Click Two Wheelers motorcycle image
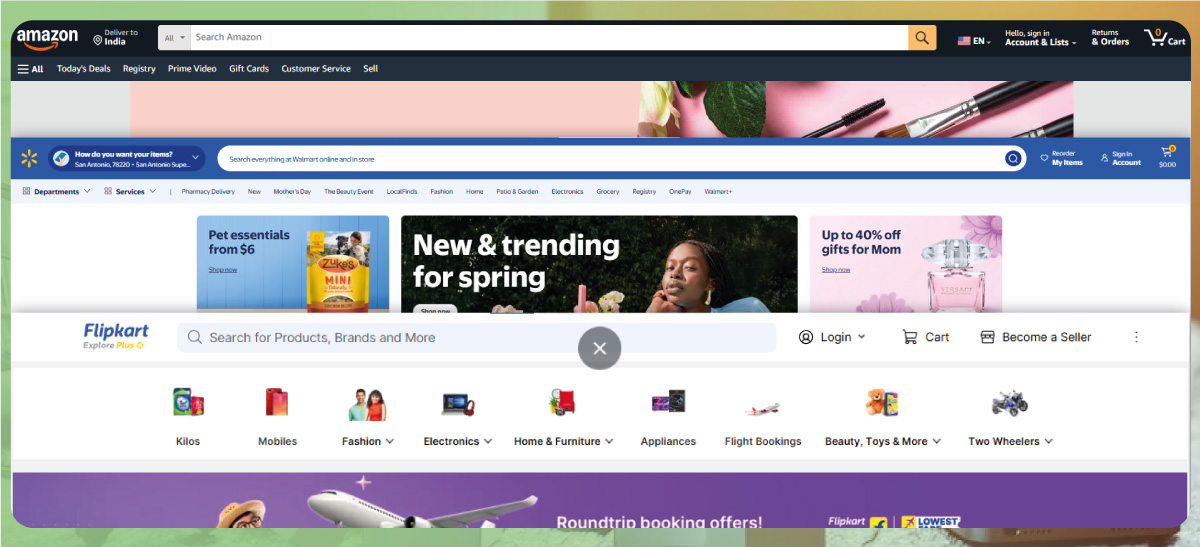 [x=1009, y=404]
